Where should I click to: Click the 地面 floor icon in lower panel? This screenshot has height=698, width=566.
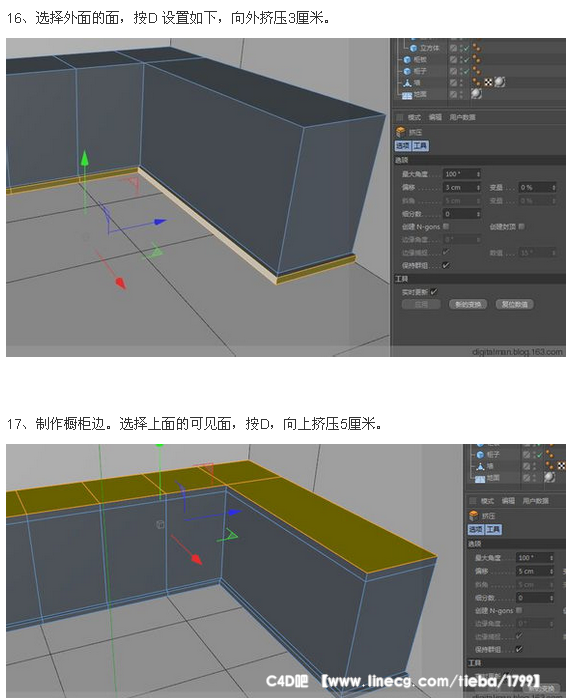pos(480,479)
